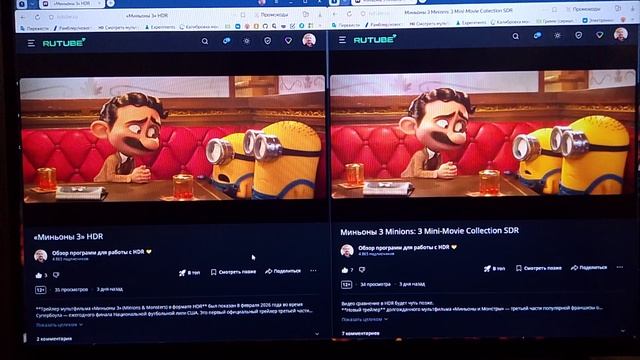Click channel avatar under SDR video
The width and height of the screenshot is (640, 360).
347,250
